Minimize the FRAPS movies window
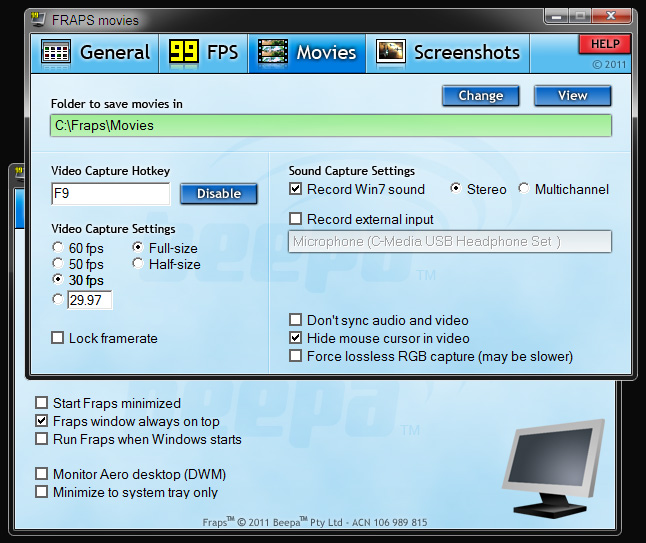646x543 pixels. coord(557,17)
